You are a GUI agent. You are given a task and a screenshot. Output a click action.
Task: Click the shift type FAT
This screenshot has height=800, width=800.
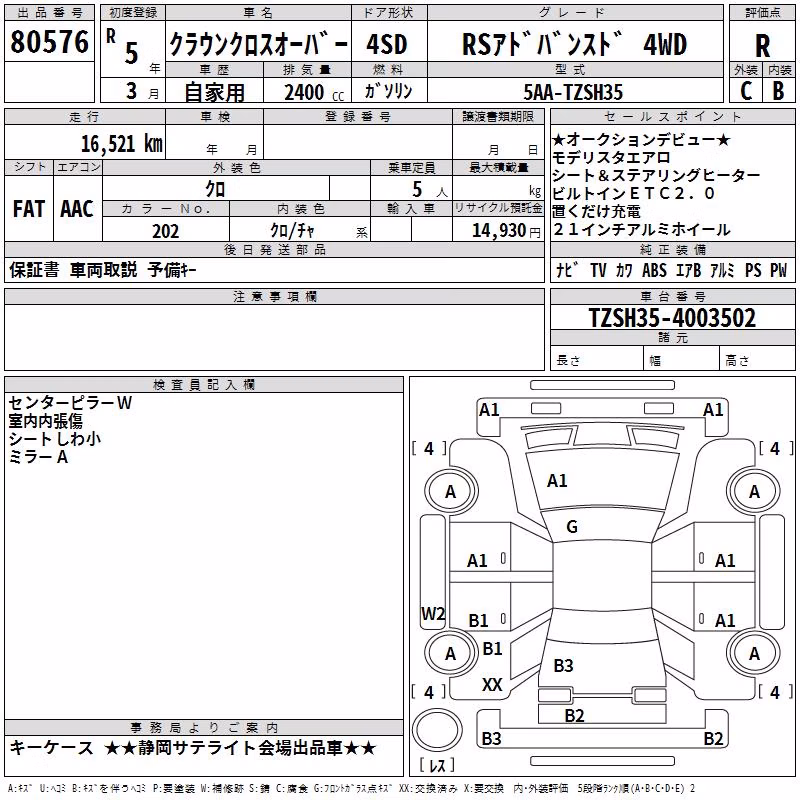[x=29, y=209]
